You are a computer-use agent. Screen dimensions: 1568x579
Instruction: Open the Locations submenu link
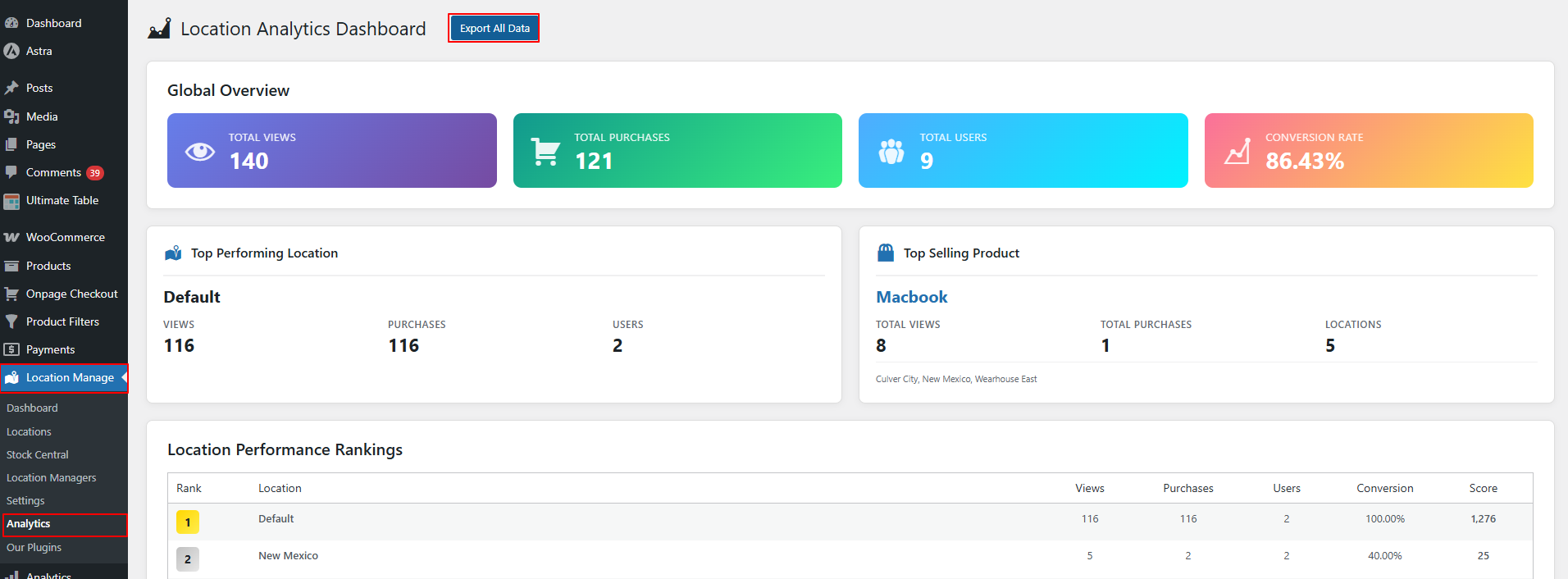point(29,431)
